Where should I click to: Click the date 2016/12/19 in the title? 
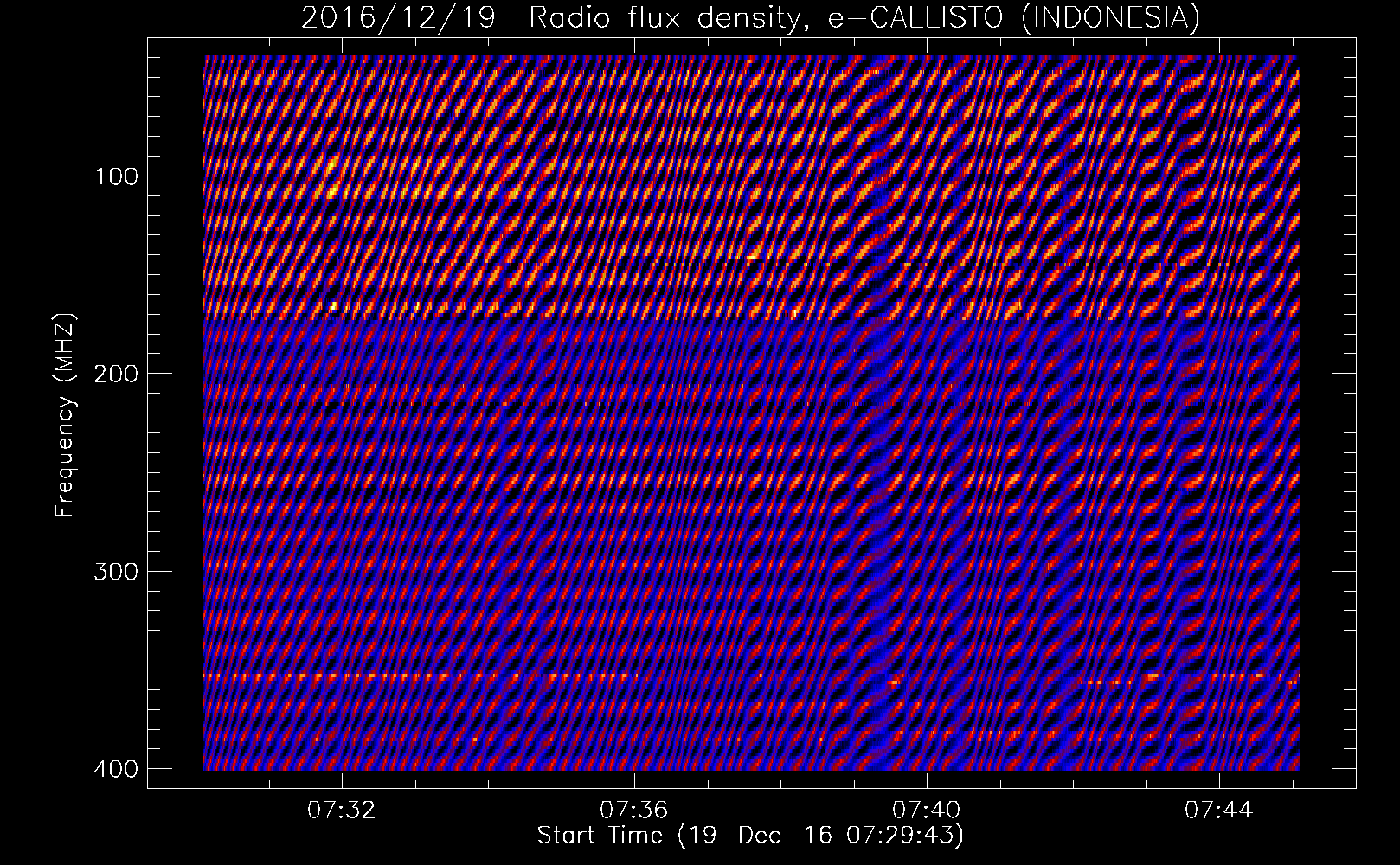pos(398,18)
